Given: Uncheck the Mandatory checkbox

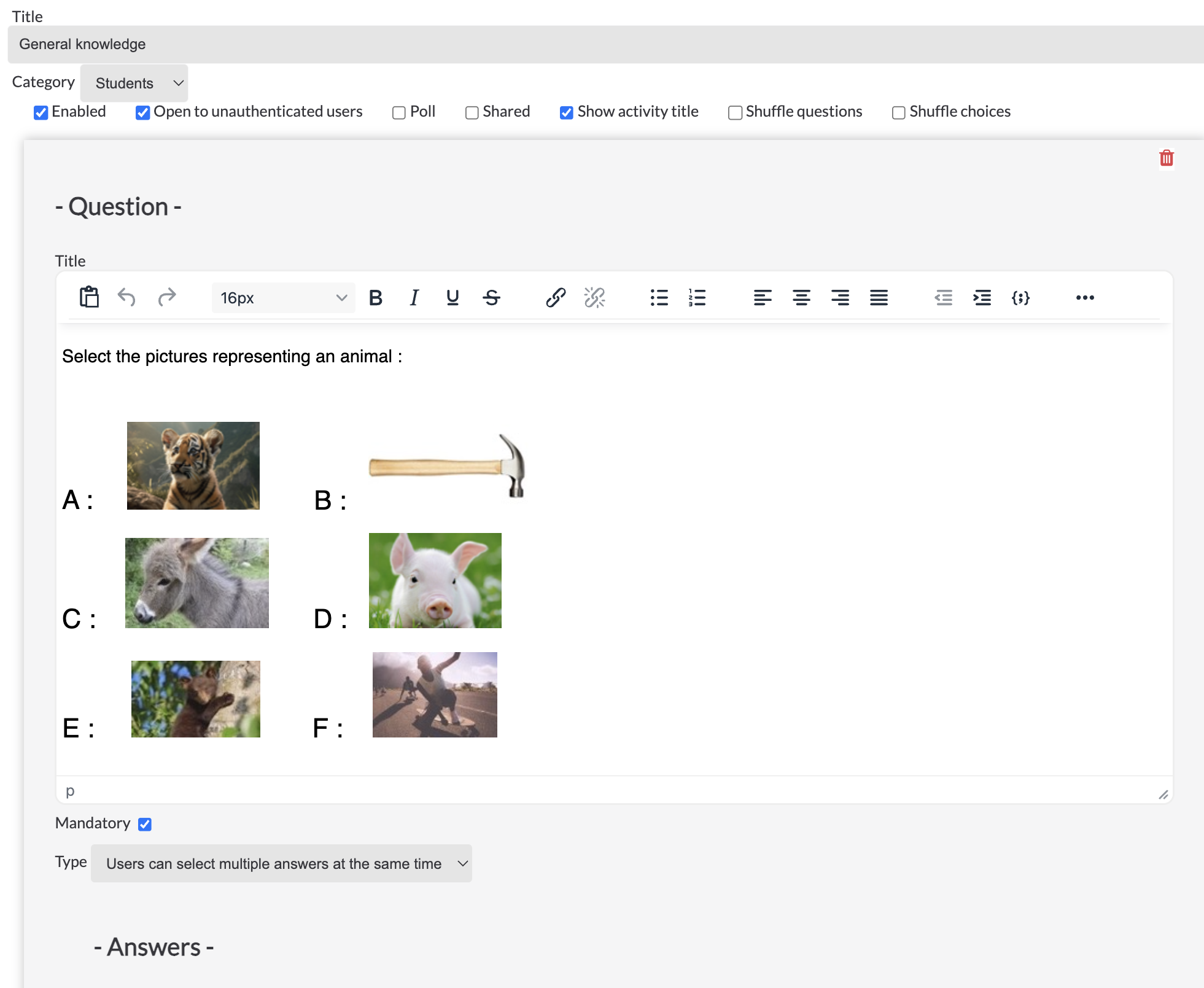Looking at the screenshot, I should tap(145, 824).
